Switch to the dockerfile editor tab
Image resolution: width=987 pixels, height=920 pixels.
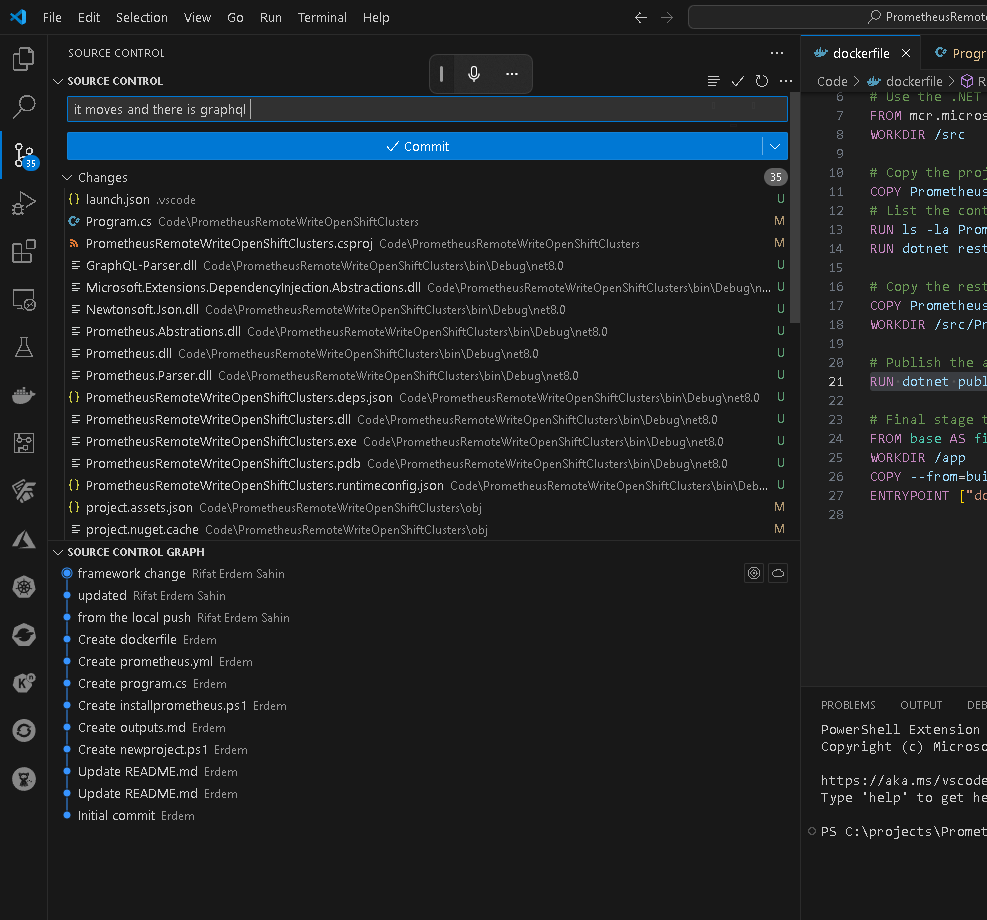pos(860,53)
